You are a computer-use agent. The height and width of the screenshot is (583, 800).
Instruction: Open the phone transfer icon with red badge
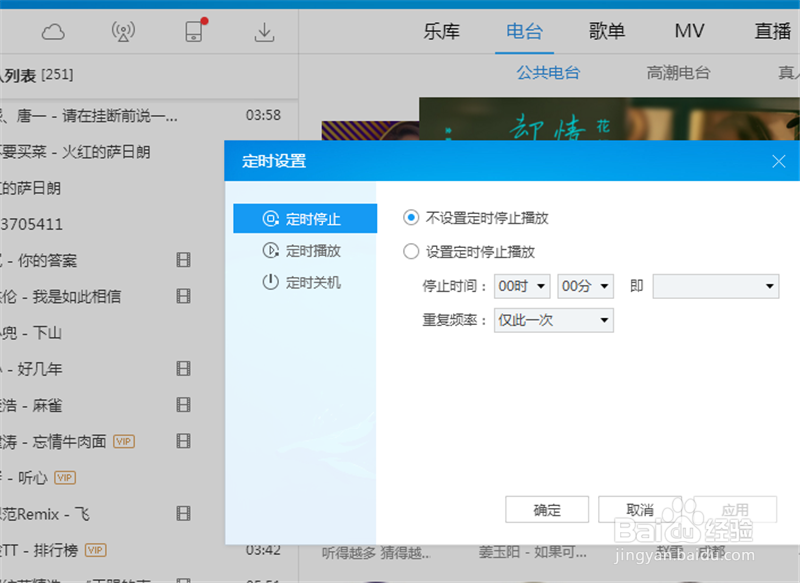(x=193, y=31)
